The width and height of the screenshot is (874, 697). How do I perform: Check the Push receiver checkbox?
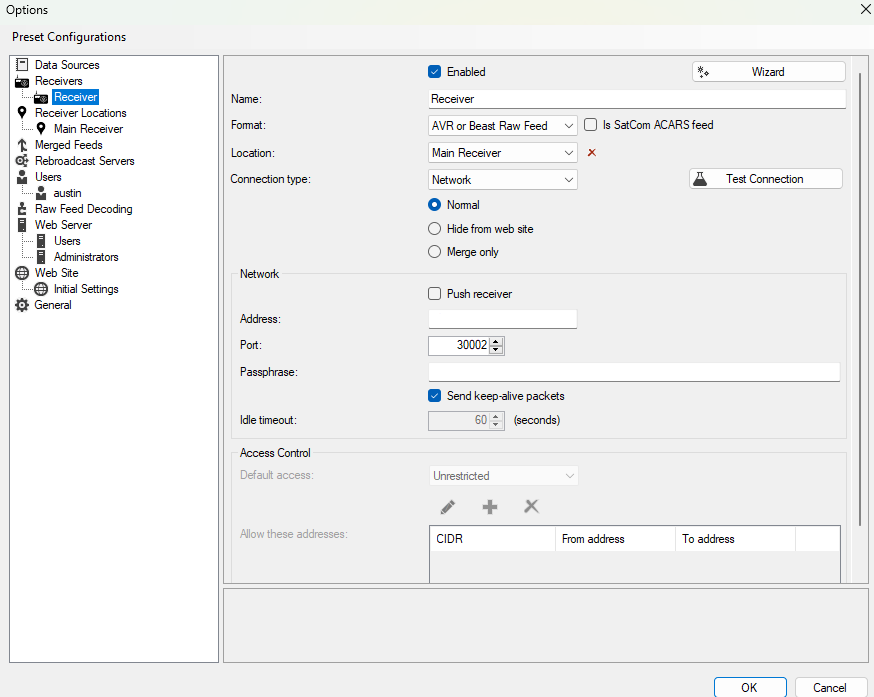(x=434, y=293)
